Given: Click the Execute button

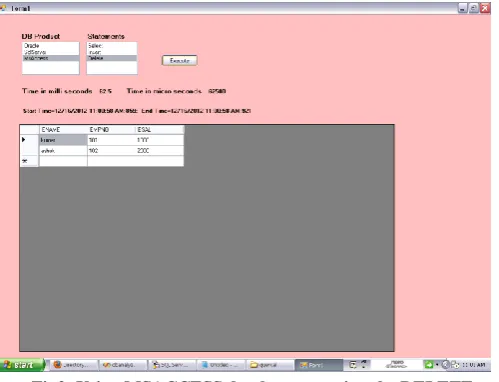Looking at the screenshot, I should point(179,60).
